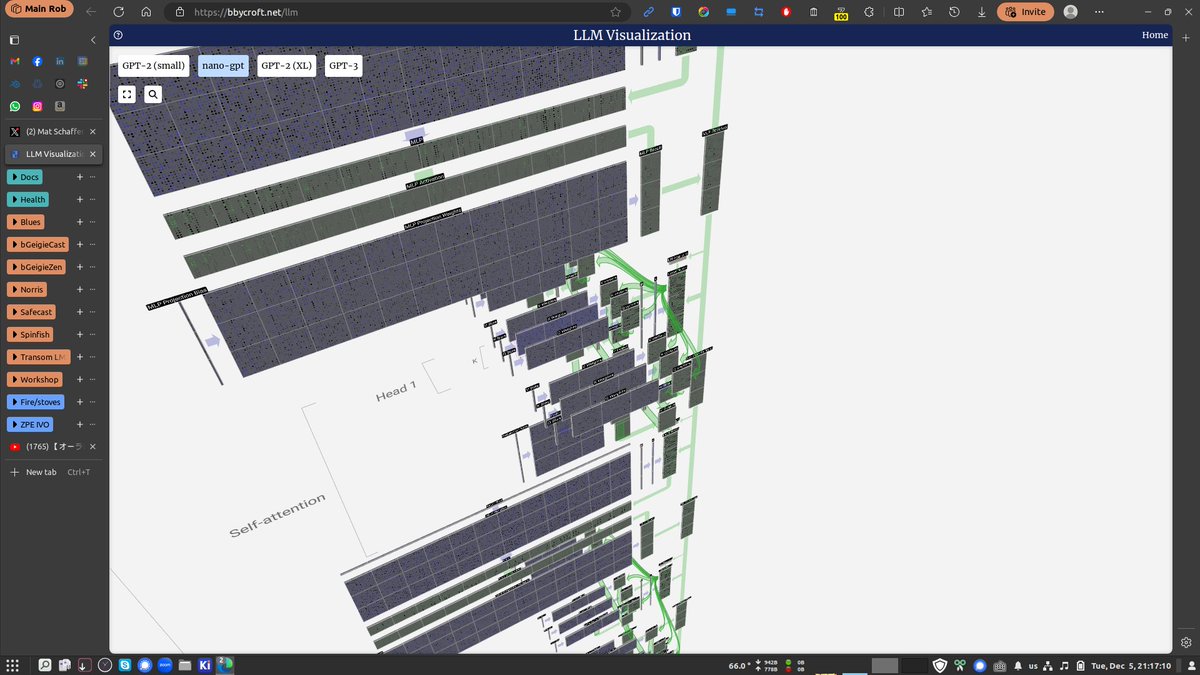
Task: Click the Head 1 label in the visualization
Action: [396, 391]
